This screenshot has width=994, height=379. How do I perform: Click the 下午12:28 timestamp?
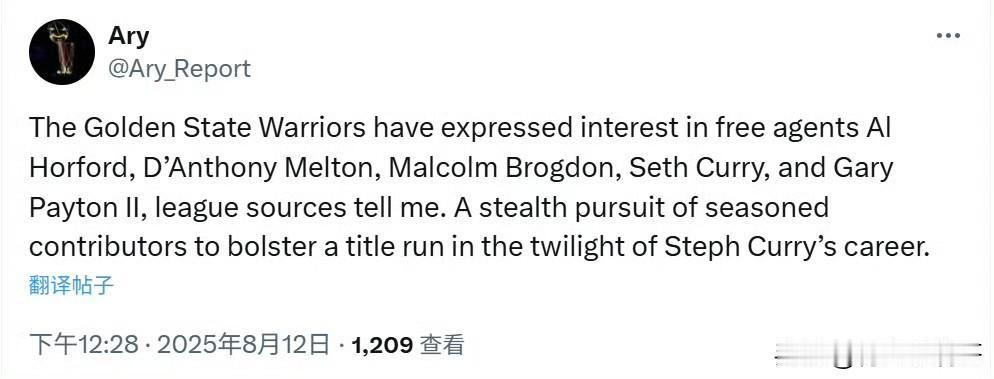click(x=84, y=345)
